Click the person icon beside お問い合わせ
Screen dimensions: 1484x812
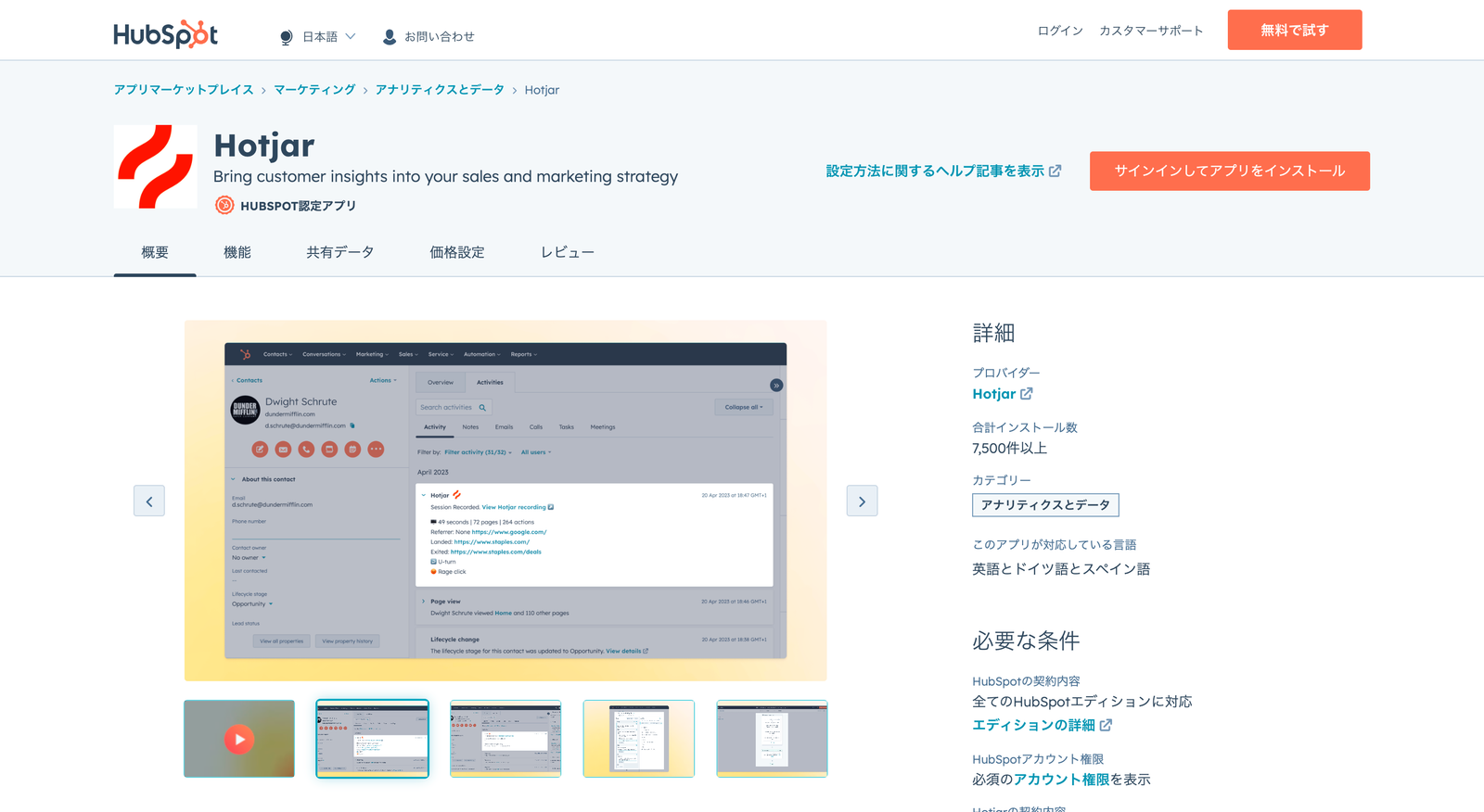(x=390, y=37)
